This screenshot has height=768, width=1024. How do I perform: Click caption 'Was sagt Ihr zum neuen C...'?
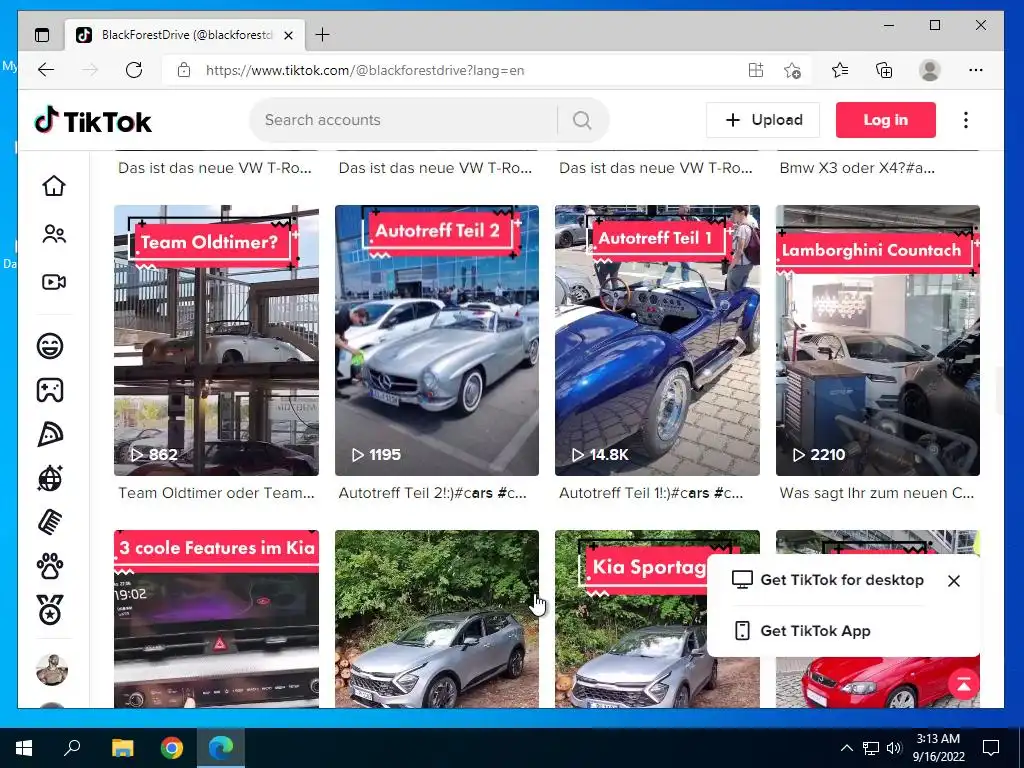point(876,493)
